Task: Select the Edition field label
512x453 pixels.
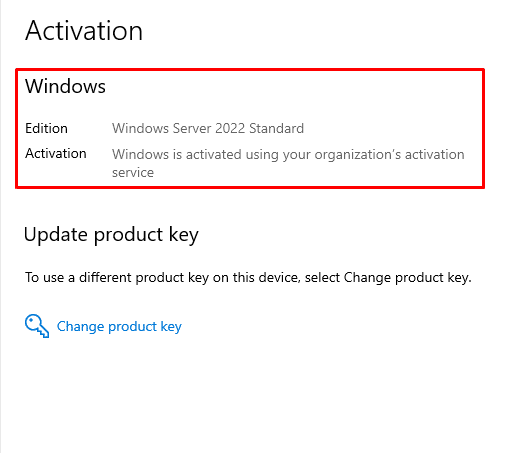Action: 46,128
